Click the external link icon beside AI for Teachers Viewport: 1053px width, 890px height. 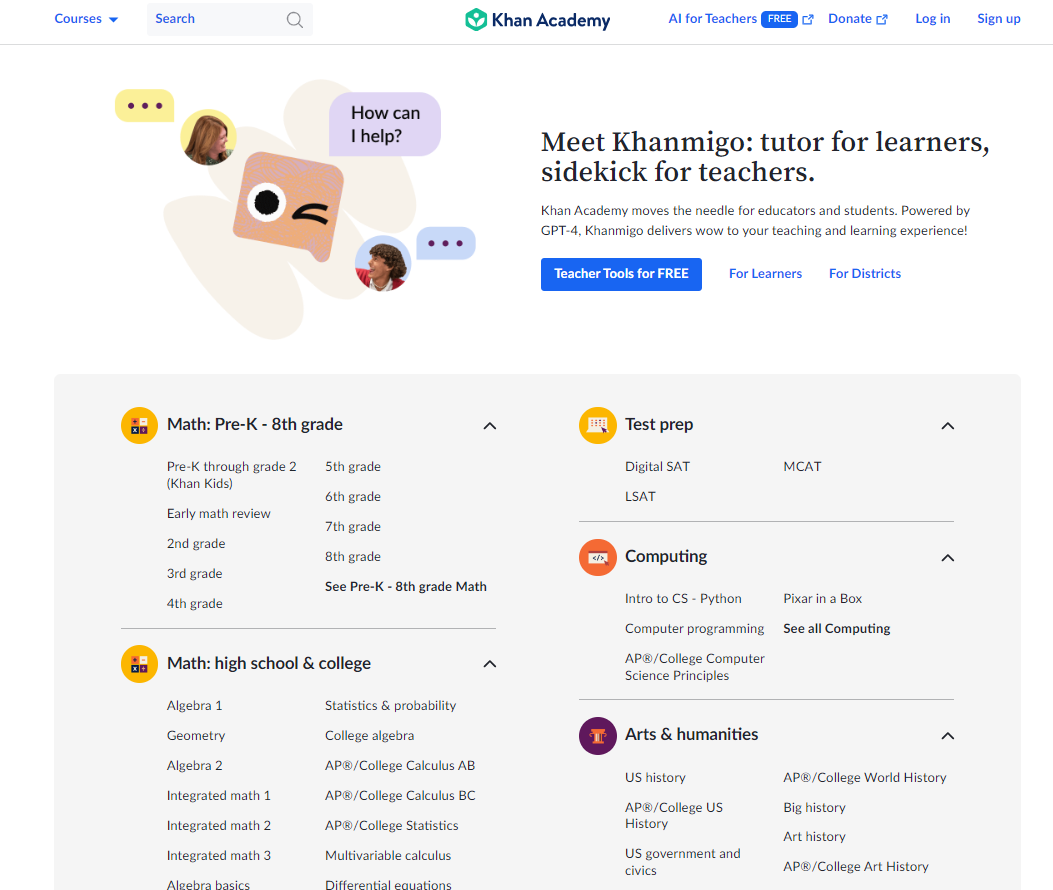tap(808, 19)
